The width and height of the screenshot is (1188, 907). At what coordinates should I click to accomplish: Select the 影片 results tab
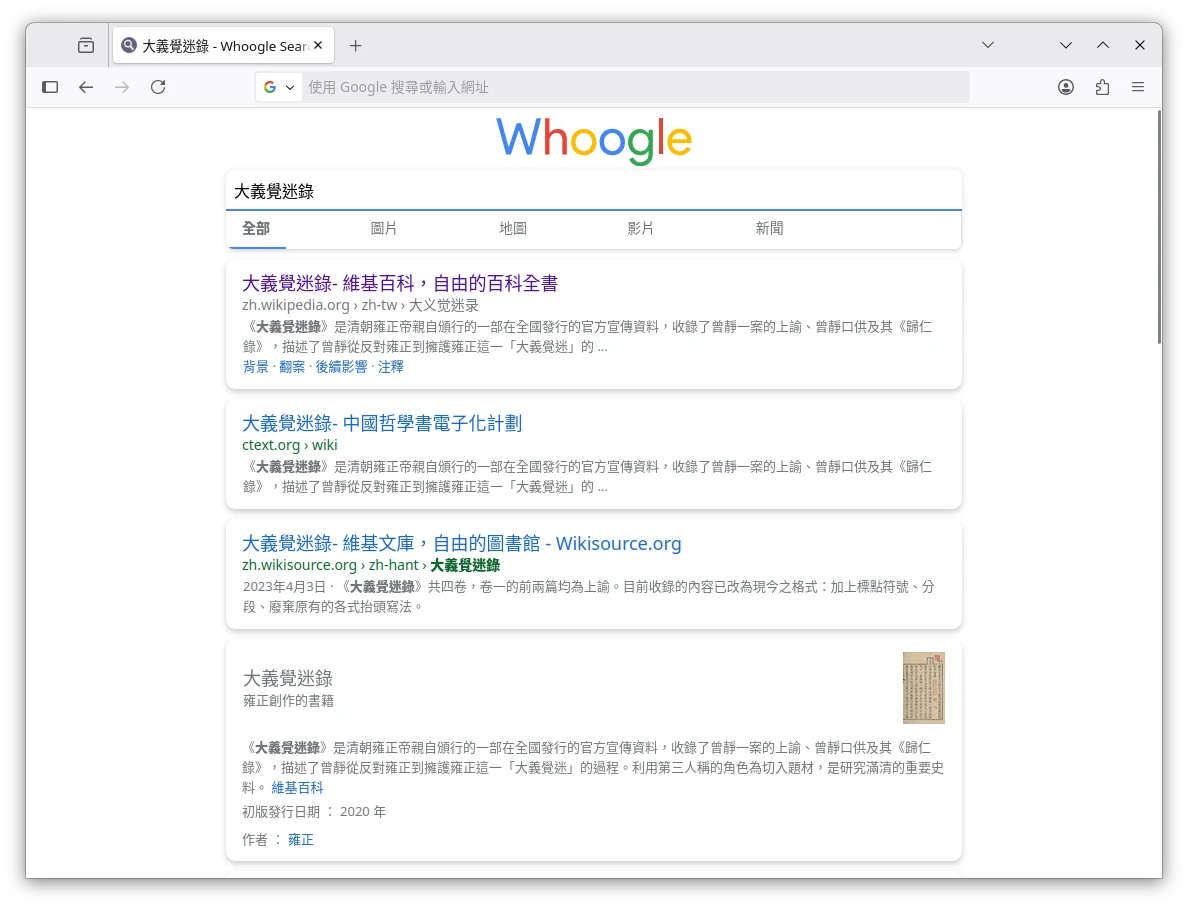641,228
